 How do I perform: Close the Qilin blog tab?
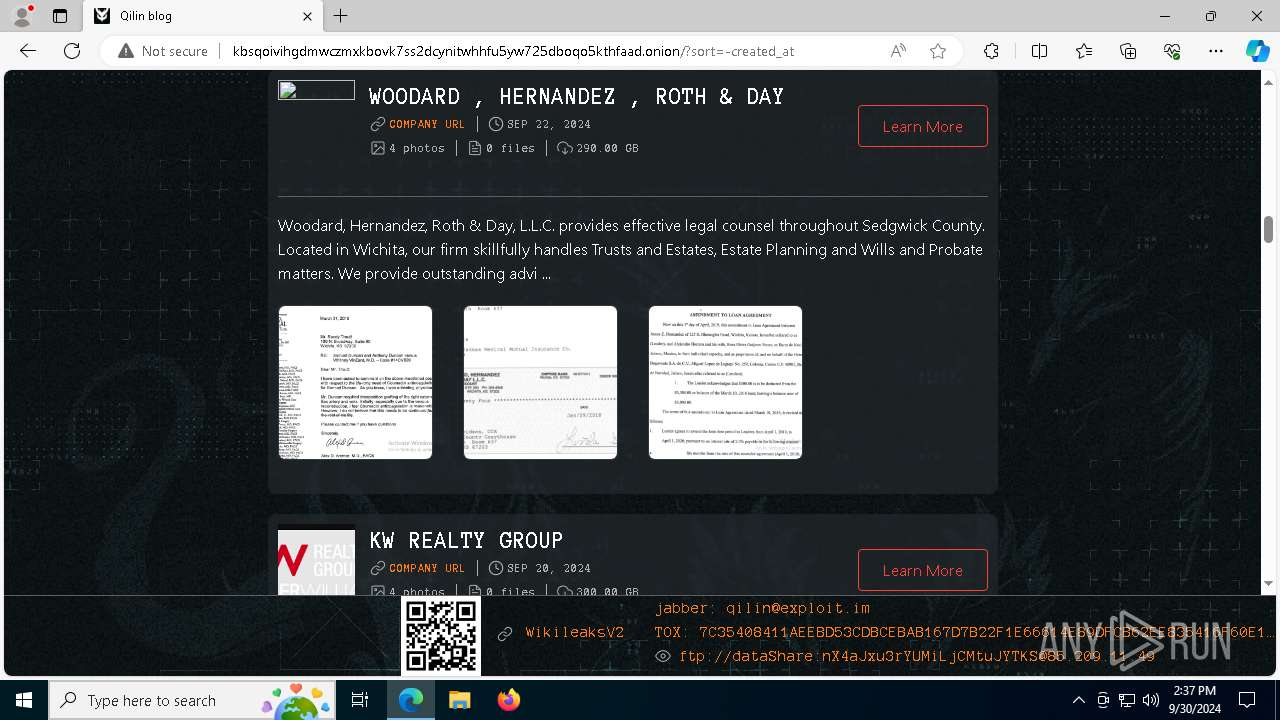pyautogui.click(x=308, y=16)
